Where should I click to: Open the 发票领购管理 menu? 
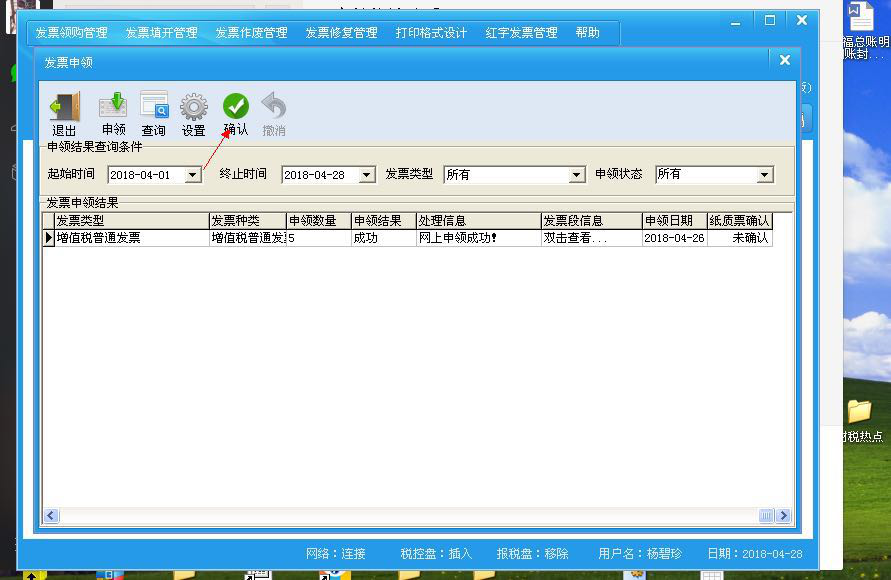71,33
